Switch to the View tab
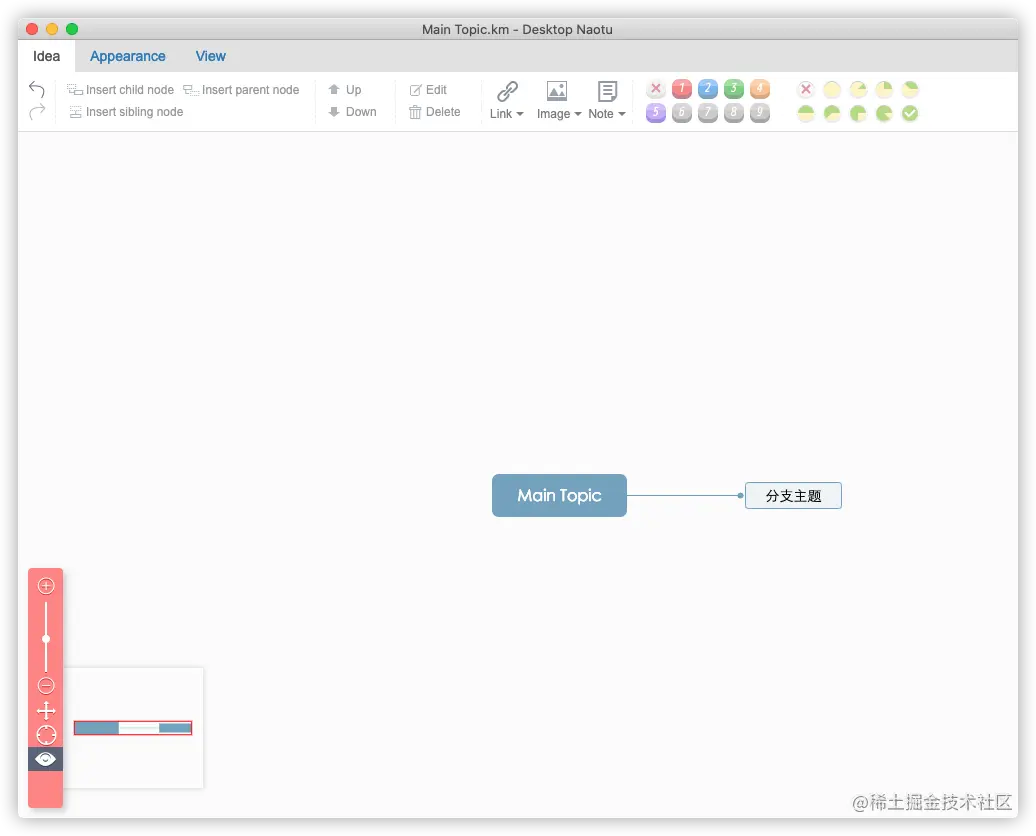This screenshot has height=836, width=1036. pos(211,56)
